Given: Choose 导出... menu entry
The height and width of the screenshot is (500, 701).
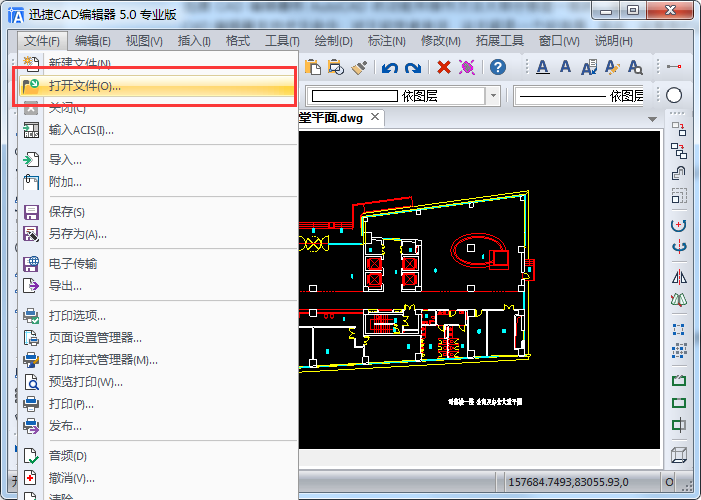Looking at the screenshot, I should (x=157, y=285).
